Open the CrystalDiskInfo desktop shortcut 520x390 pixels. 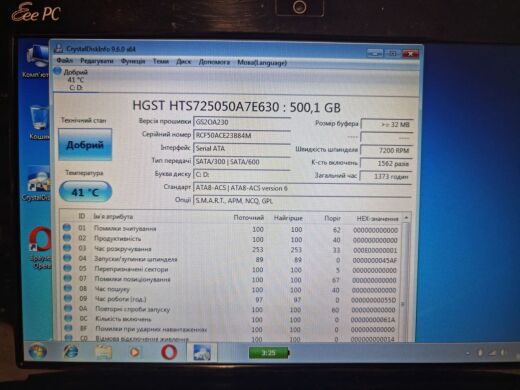click(38, 183)
